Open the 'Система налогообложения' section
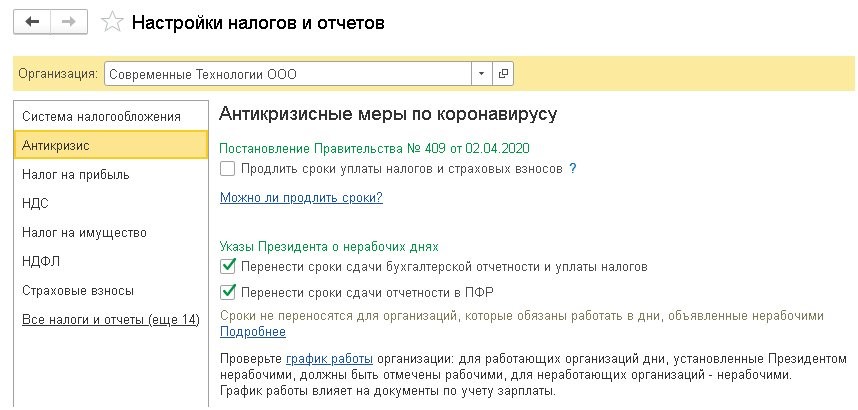Image resolution: width=858 pixels, height=410 pixels. point(101,116)
